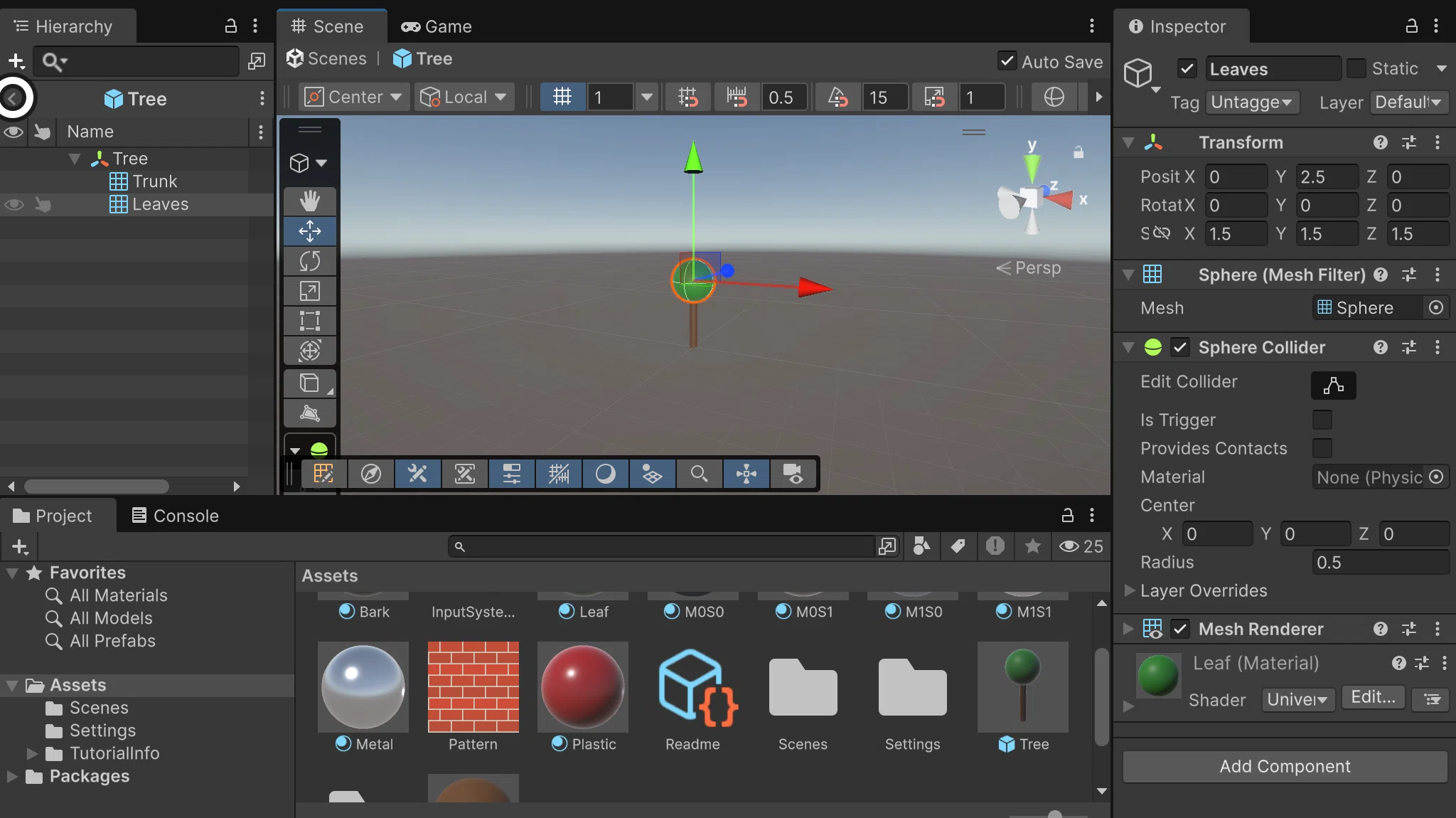
Task: Select the Scale tool
Action: click(309, 291)
